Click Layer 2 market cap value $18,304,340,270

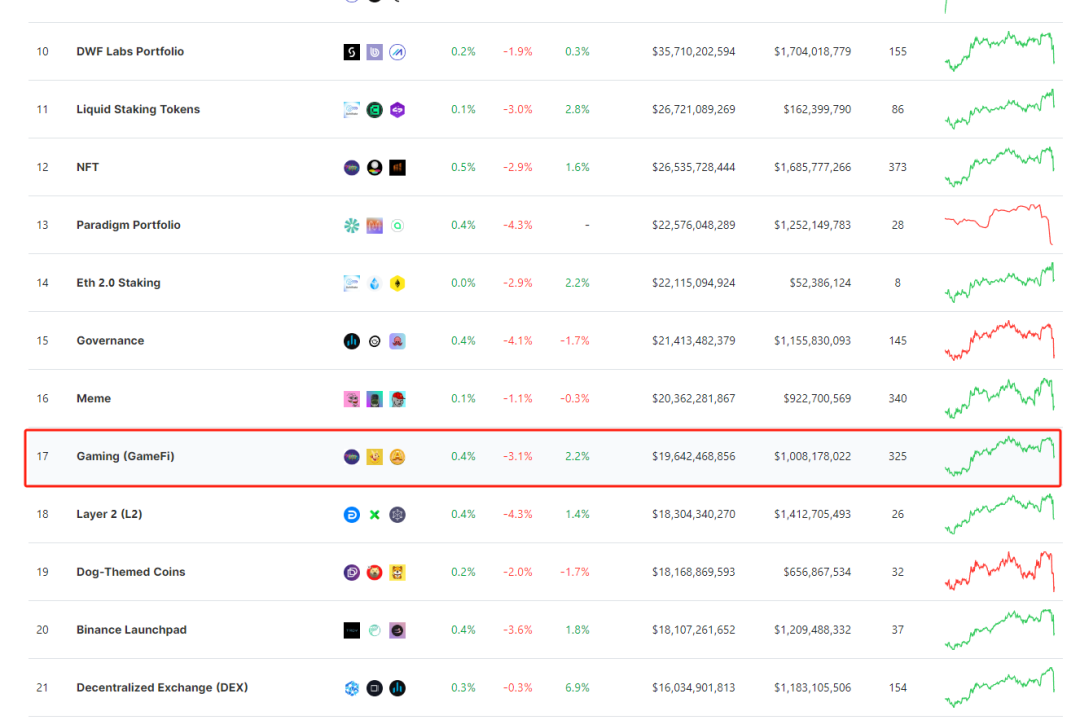(x=693, y=515)
